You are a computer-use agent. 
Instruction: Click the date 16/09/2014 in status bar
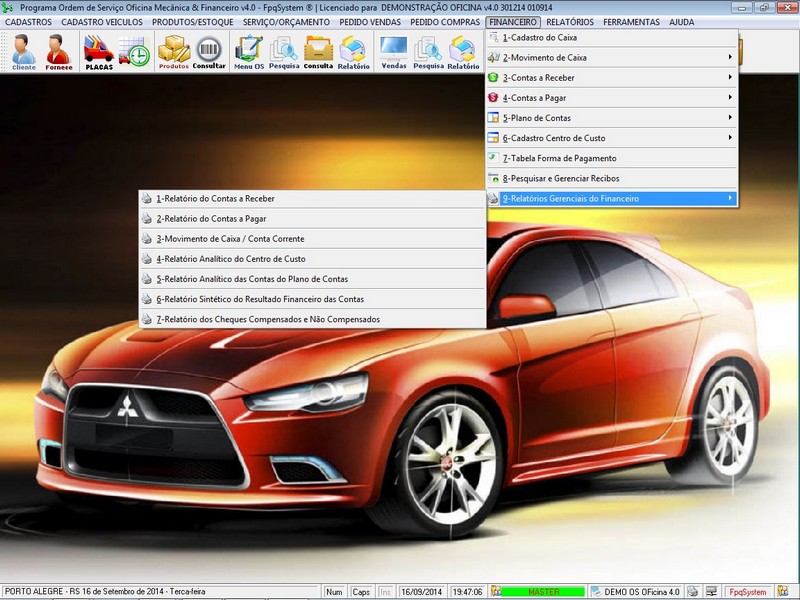tap(421, 592)
